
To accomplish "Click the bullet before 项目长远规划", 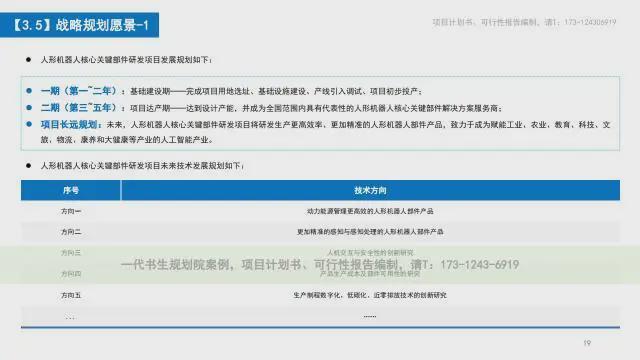I will point(29,124).
